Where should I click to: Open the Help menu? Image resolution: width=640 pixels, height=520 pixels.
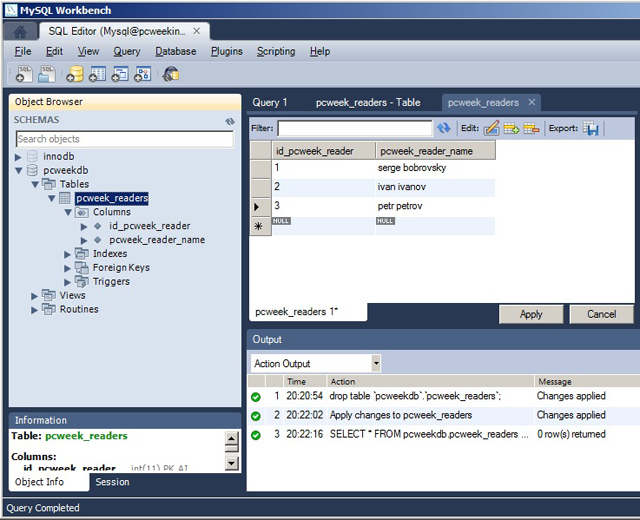tap(320, 51)
